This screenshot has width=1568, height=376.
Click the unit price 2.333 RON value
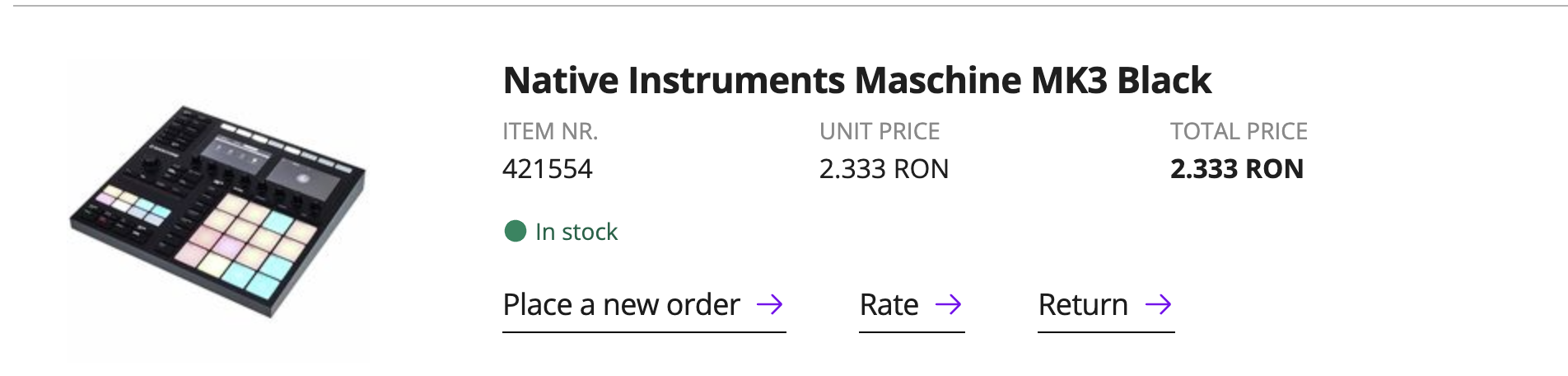(884, 169)
